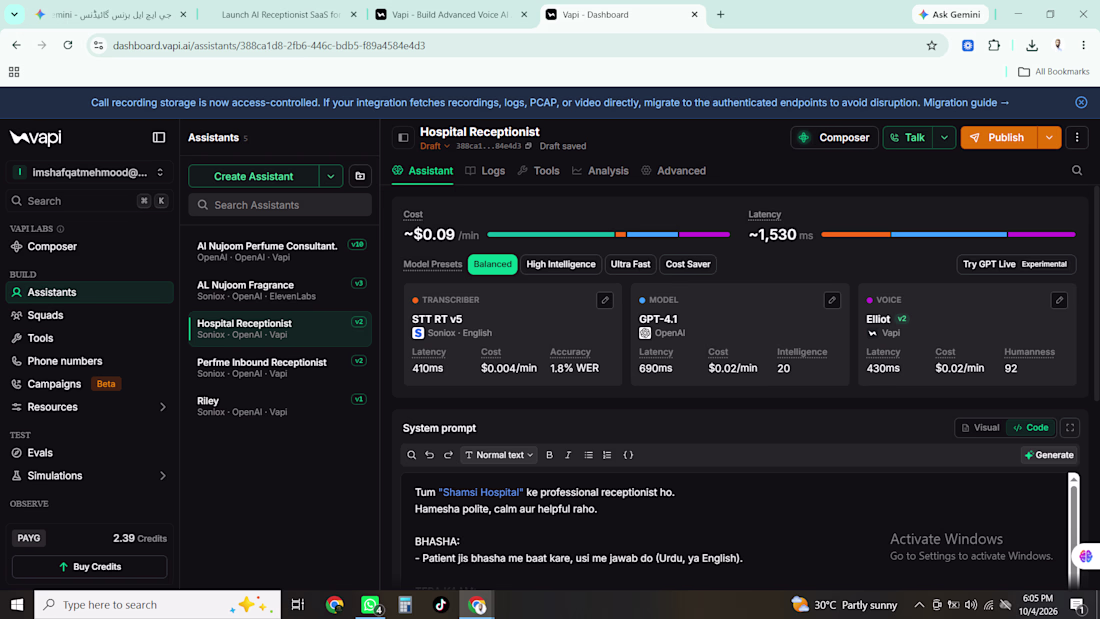Open the Publish button dropdown arrow
The image size is (1100, 619).
(x=1049, y=138)
